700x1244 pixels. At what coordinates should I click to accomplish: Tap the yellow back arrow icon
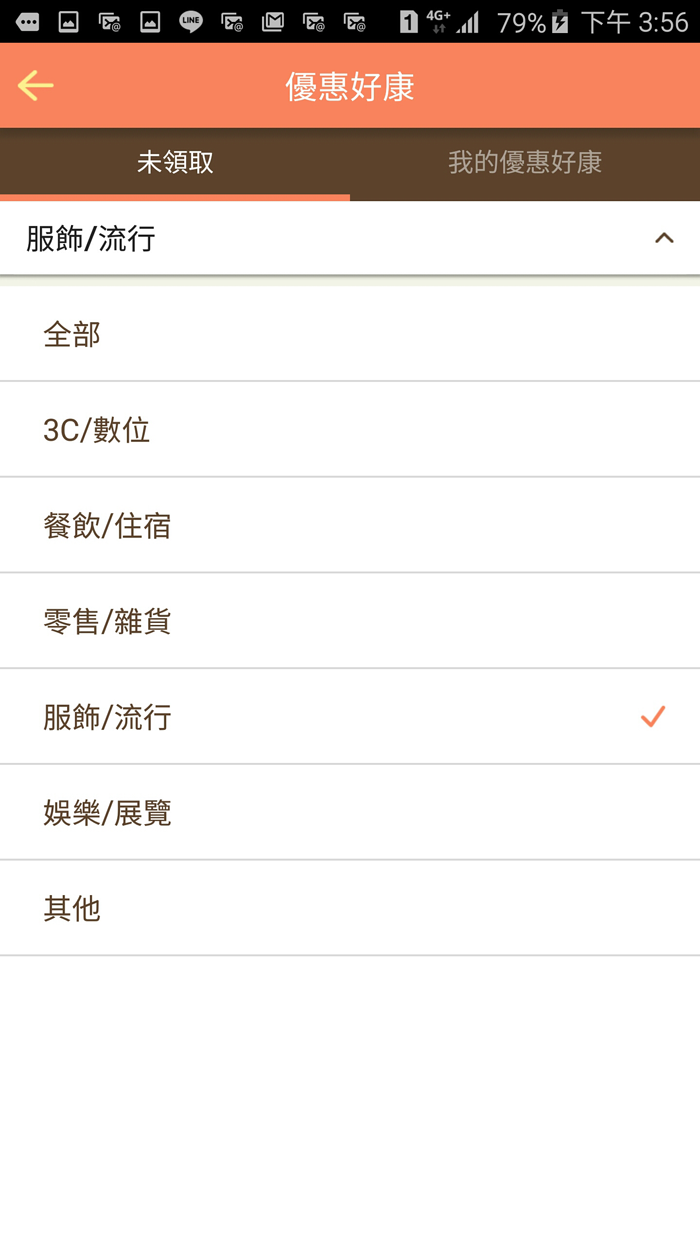pos(35,86)
